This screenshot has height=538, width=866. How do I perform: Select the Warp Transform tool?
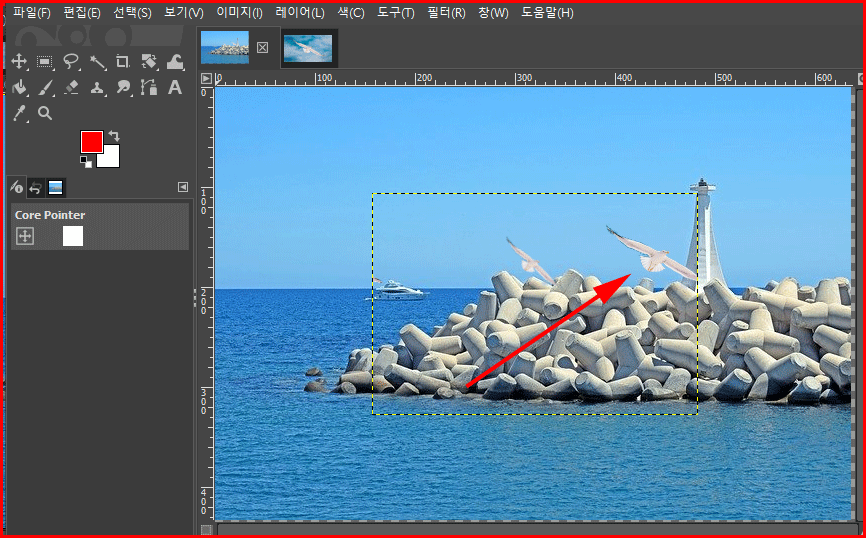175,61
